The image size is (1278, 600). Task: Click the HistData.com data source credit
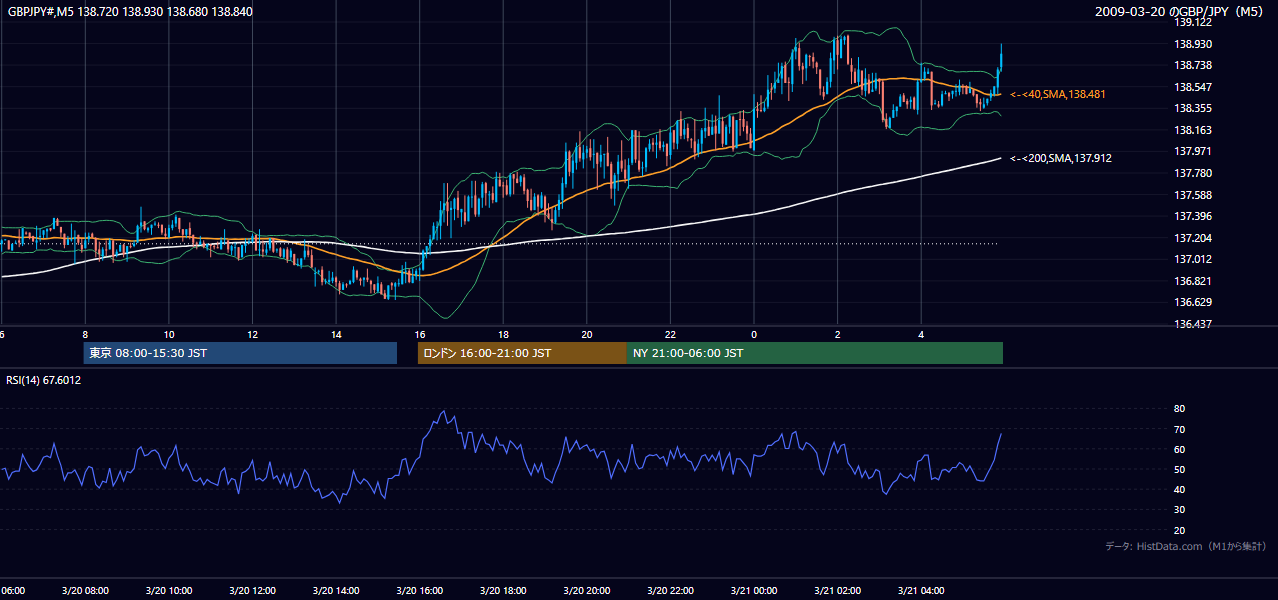[x=1186, y=547]
